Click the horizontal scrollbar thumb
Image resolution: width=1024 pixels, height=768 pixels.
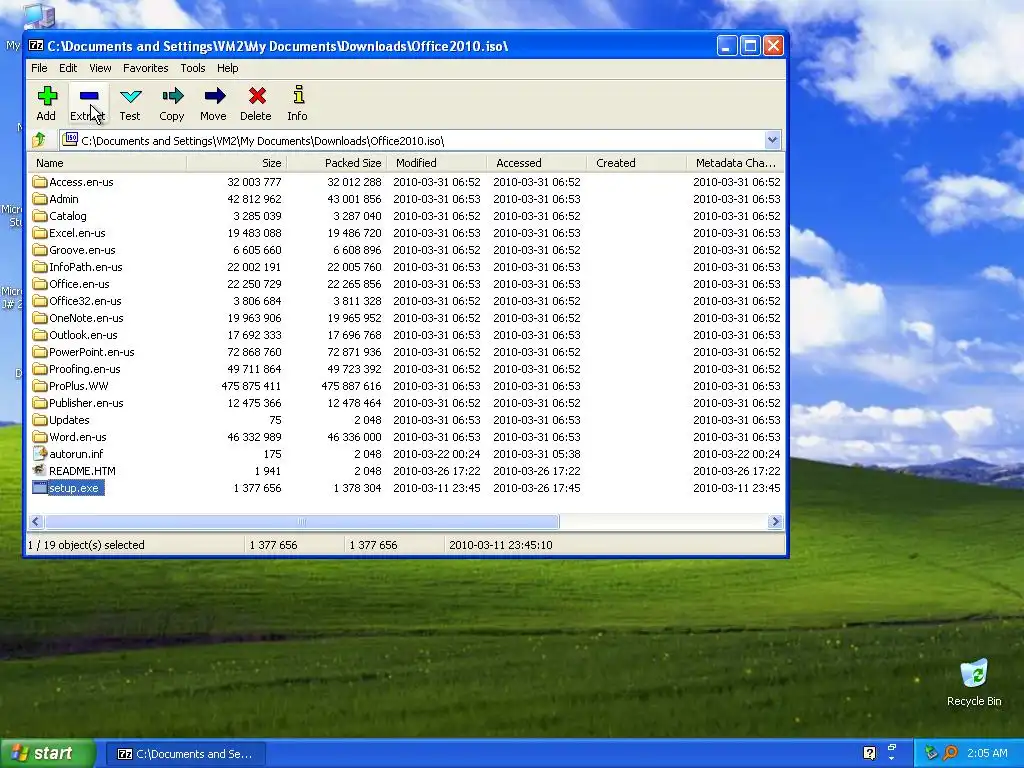[x=302, y=521]
